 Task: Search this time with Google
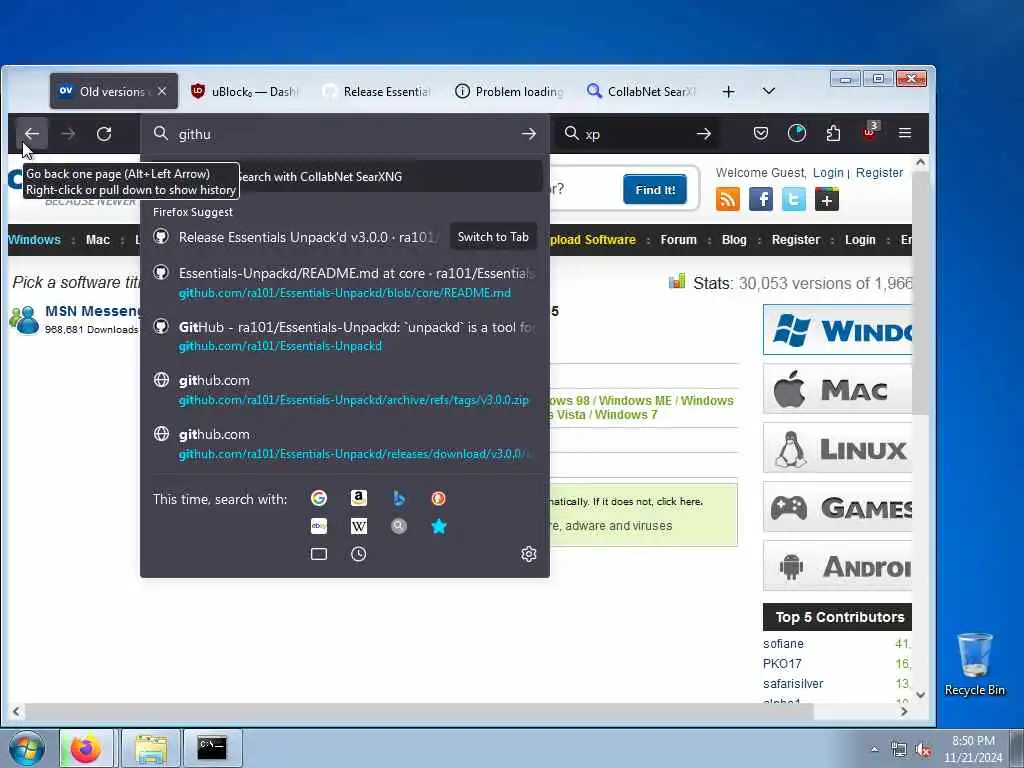(319, 498)
